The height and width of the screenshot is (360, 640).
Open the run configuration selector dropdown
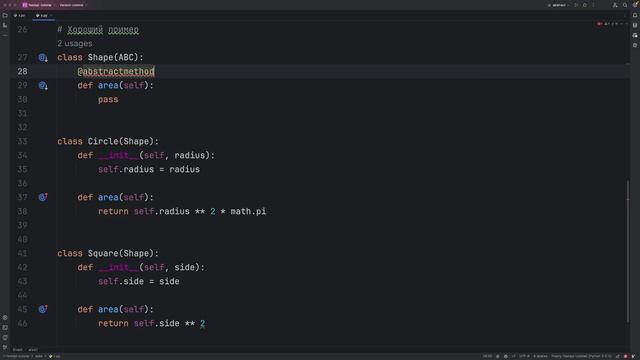pyautogui.click(x=558, y=5)
